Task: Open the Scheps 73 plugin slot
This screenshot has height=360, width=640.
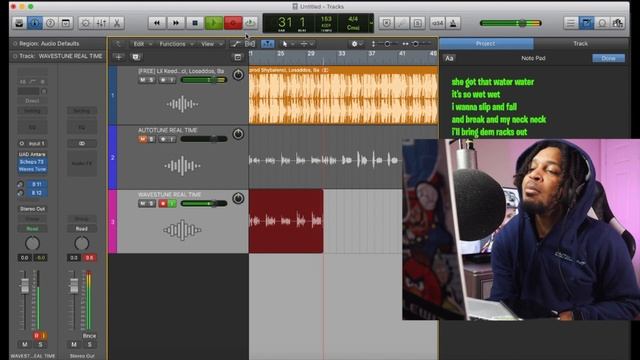Action: (33, 162)
